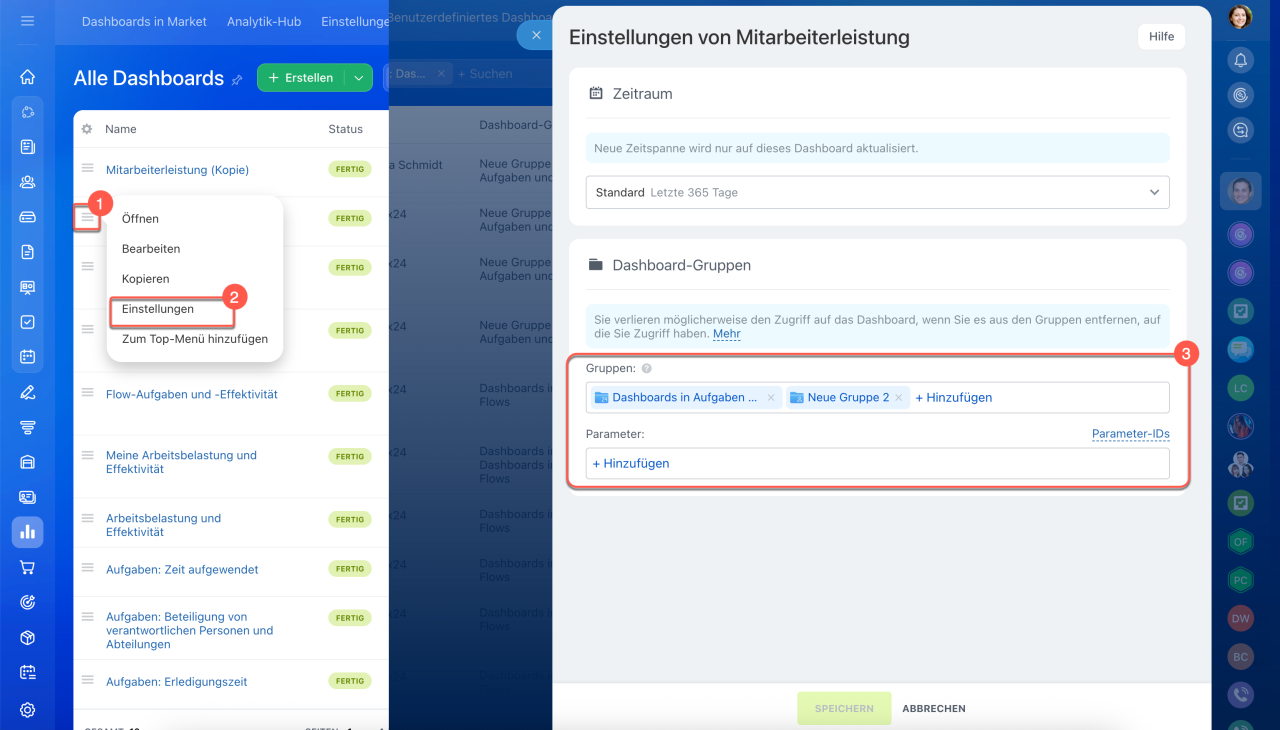Open the 'Aufgaben: Zeit aufgewendet' dashboard link
This screenshot has height=730, width=1280.
(182, 570)
